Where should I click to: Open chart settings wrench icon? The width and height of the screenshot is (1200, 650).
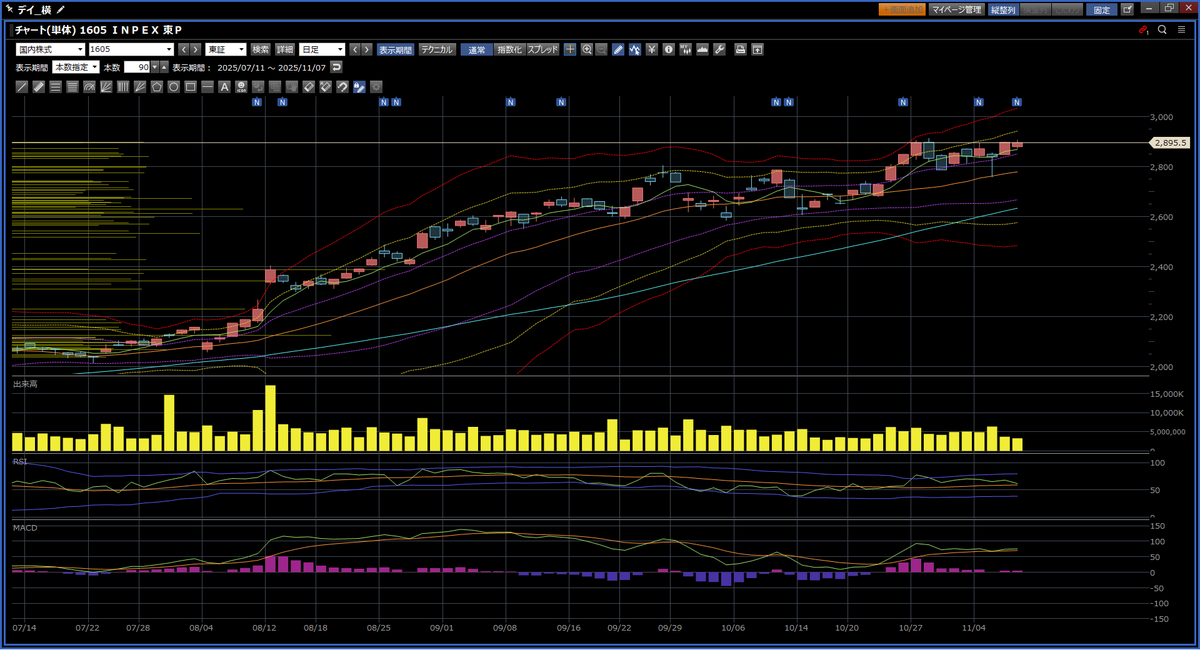[719, 49]
